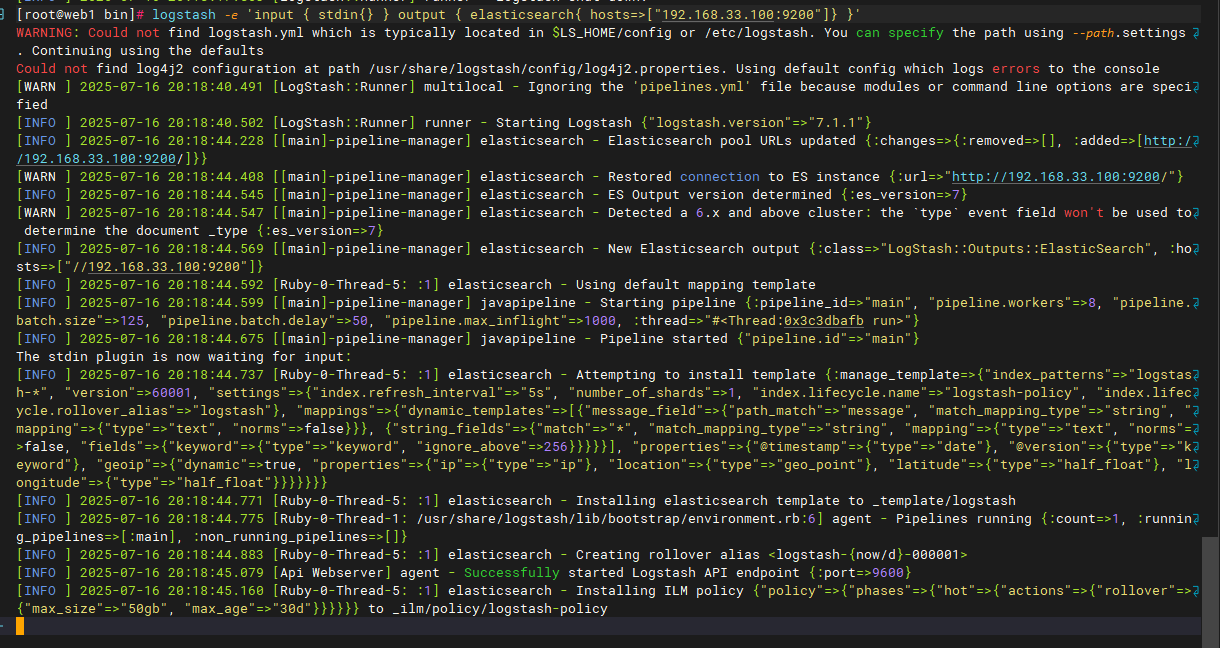Click timestamp 20:18:44.737

216,375
